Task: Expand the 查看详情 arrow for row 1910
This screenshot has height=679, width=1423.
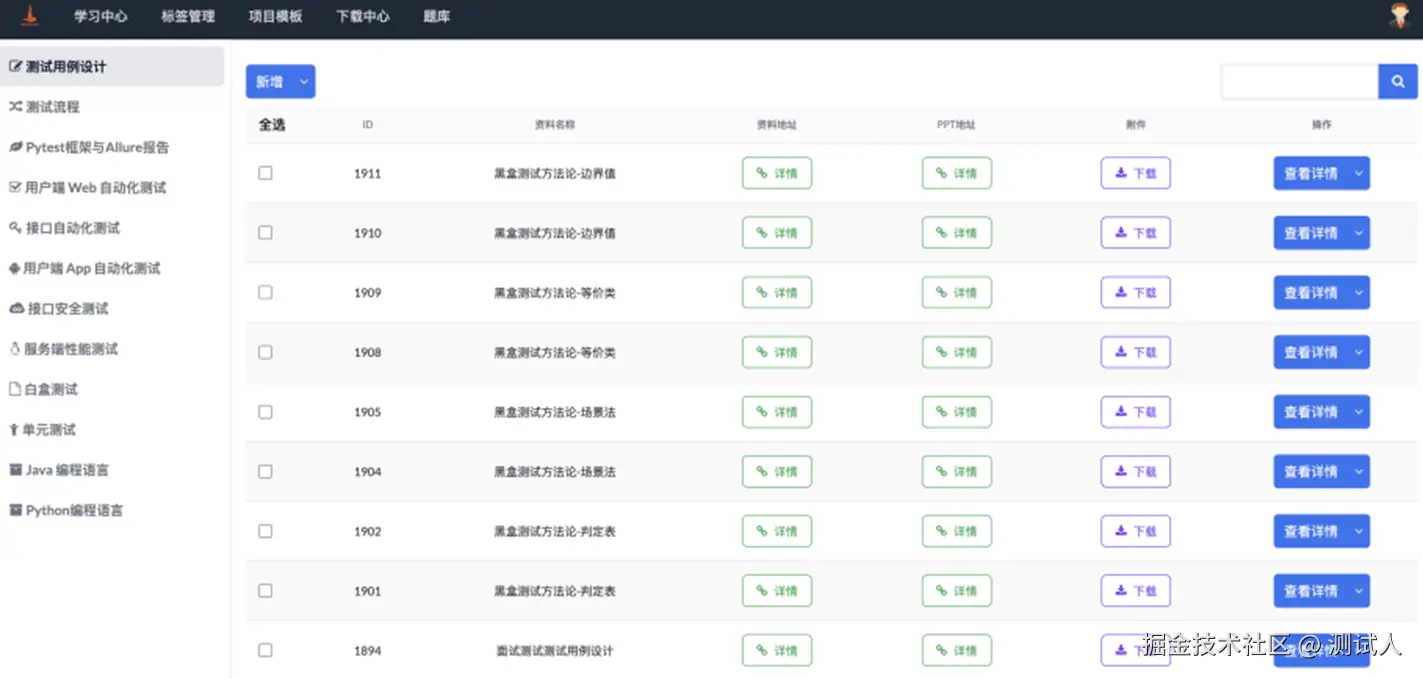Action: [1358, 233]
